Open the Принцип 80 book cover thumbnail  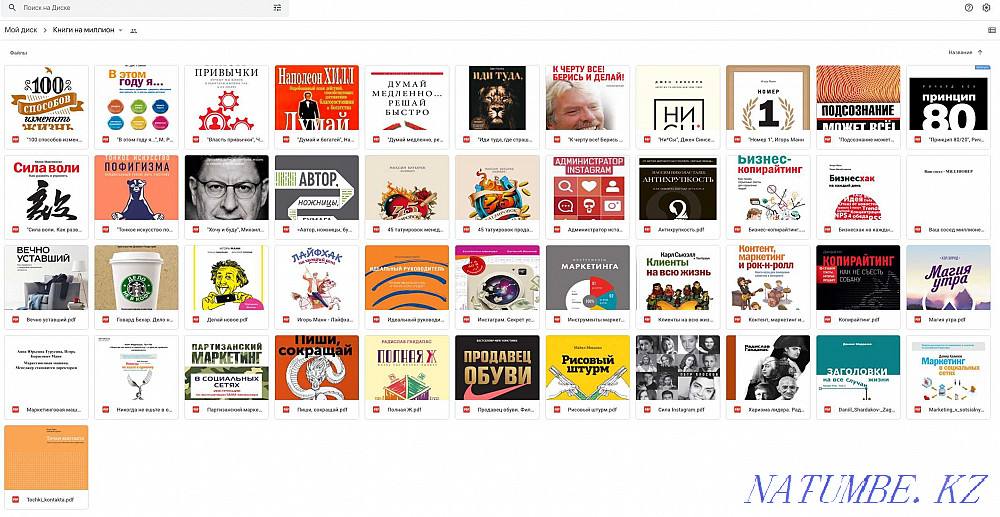948,98
